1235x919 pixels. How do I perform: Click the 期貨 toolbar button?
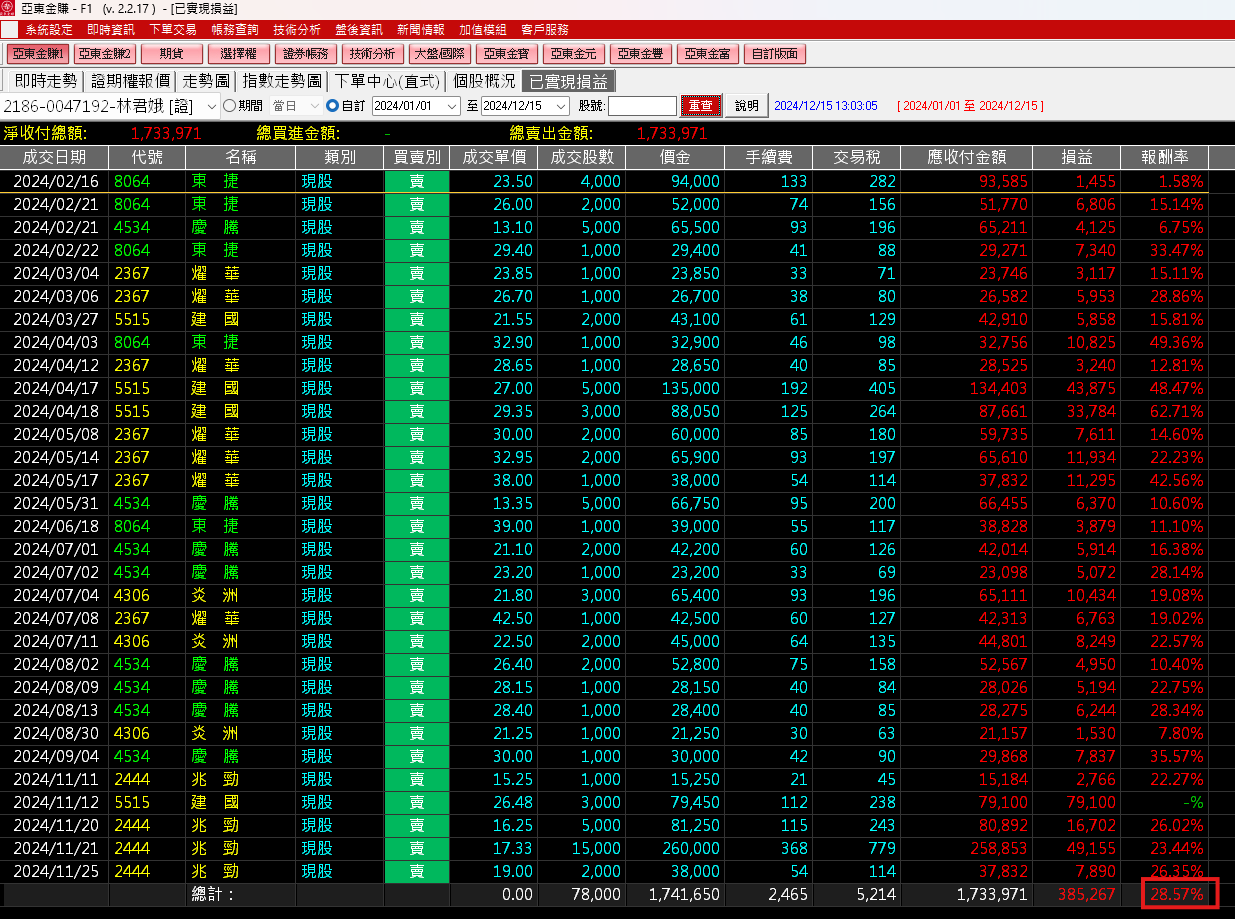tap(171, 54)
